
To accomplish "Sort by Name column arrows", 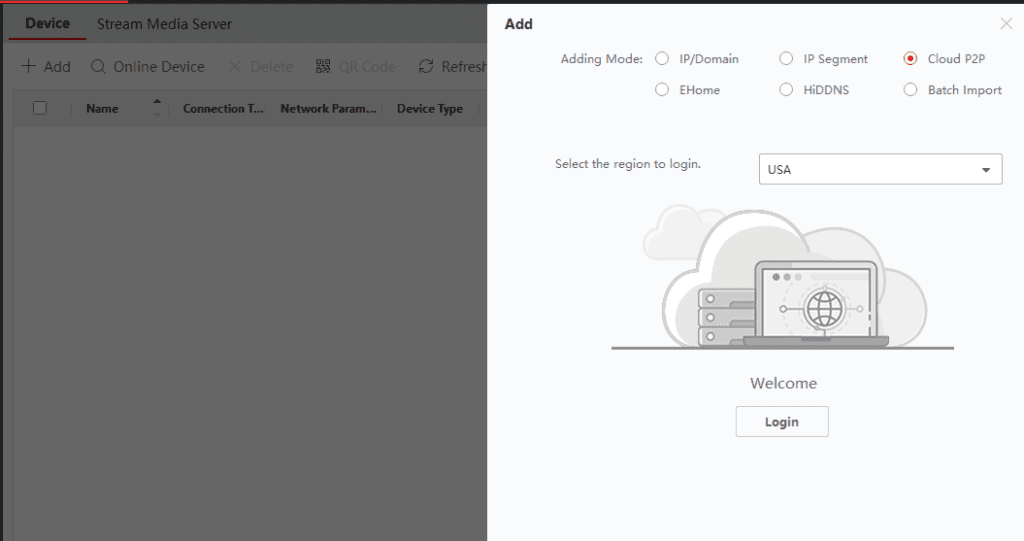I will (156, 108).
